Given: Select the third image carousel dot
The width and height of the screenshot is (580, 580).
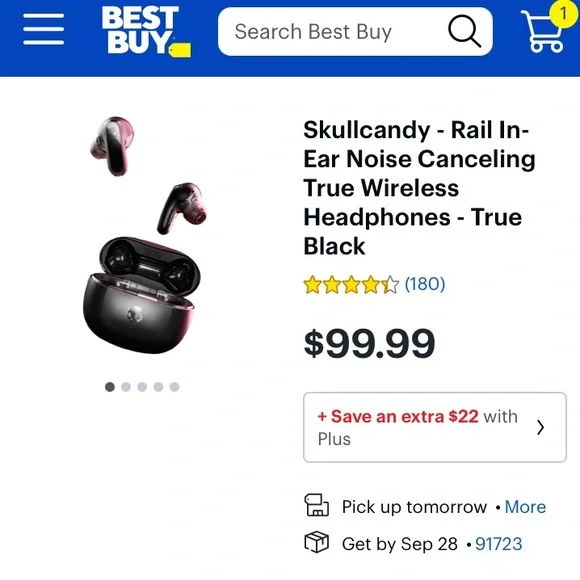Looking at the screenshot, I should point(142,387).
